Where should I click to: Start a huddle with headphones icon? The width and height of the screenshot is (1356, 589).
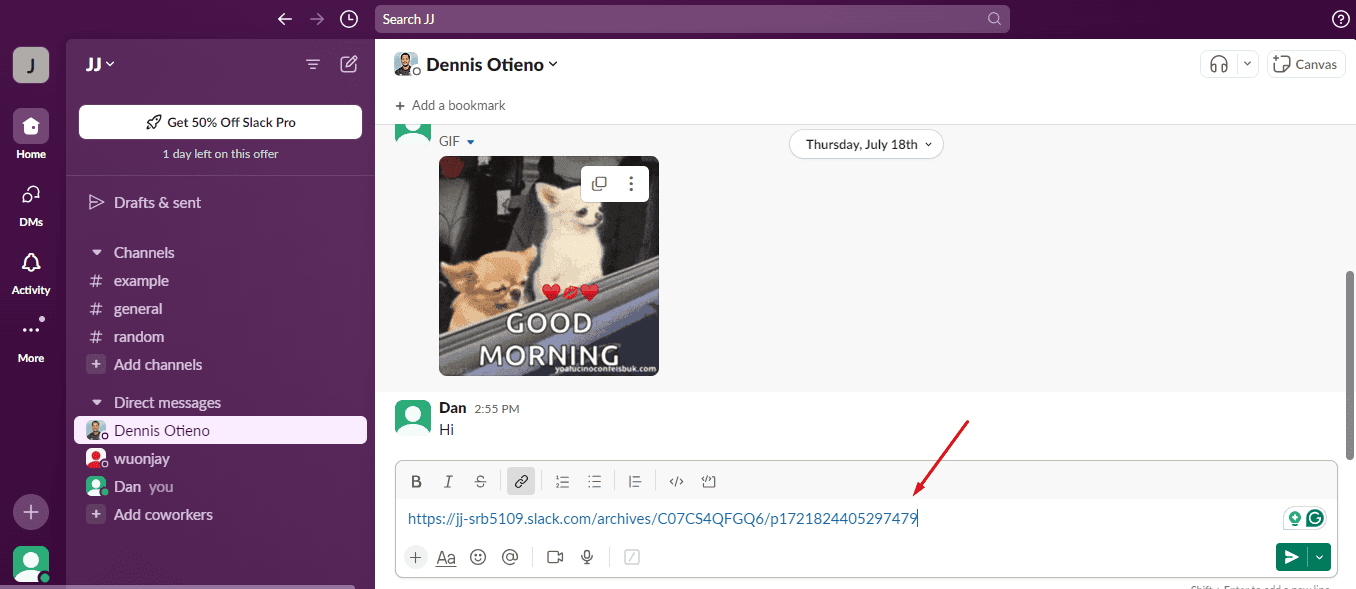[x=1218, y=64]
